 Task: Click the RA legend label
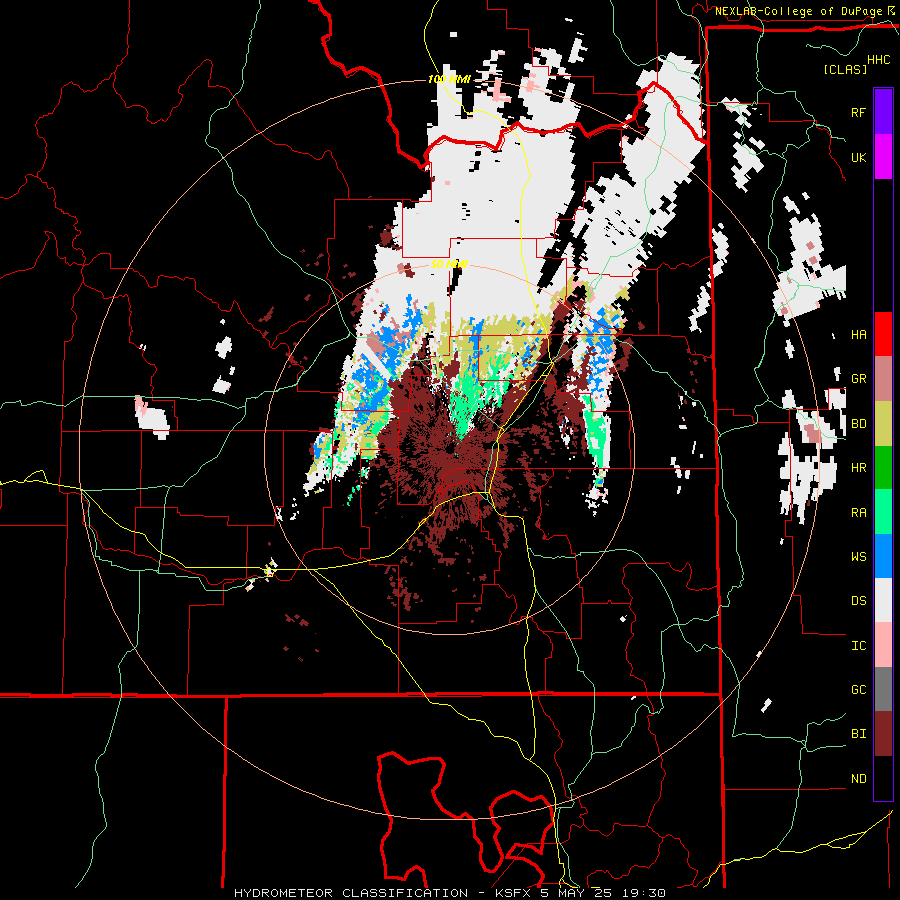pos(858,513)
